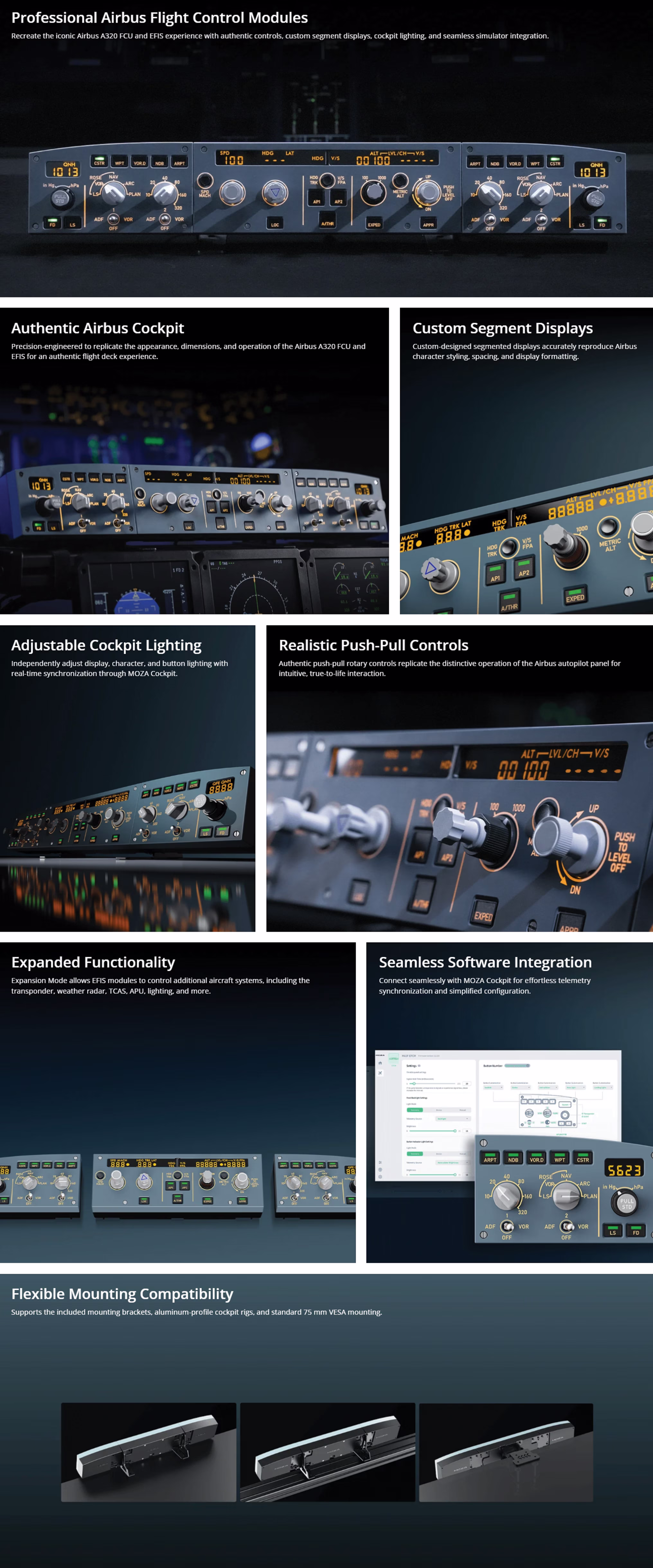
Task: Select the 'Authentic Airbus Cockpit' heading
Action: (97, 328)
